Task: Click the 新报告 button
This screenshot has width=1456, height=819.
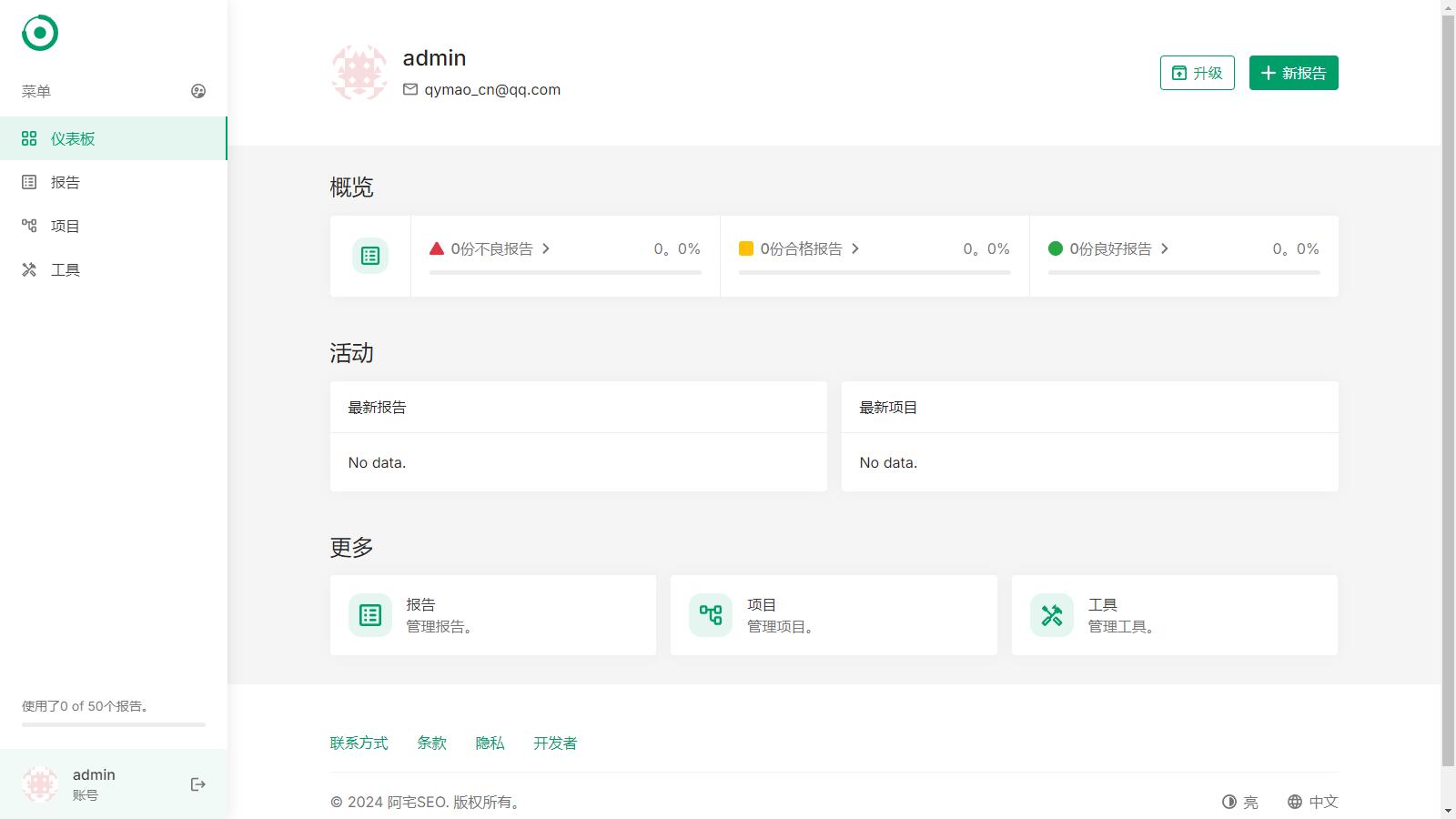Action: (x=1293, y=73)
